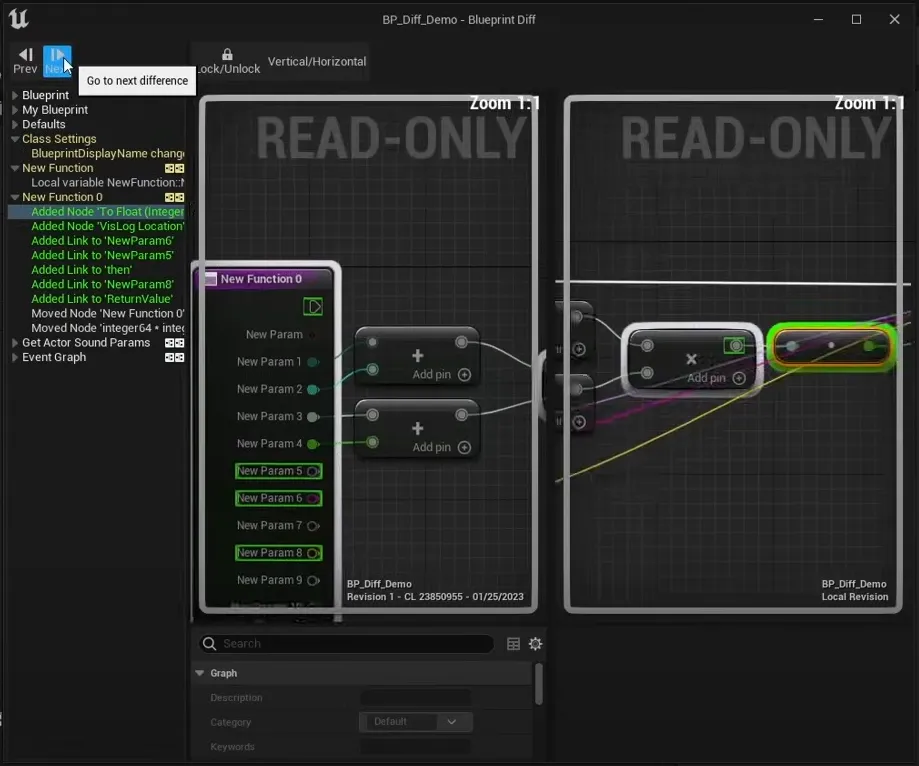Collapse the Class Settings tree item
919x766 pixels.
[15, 139]
